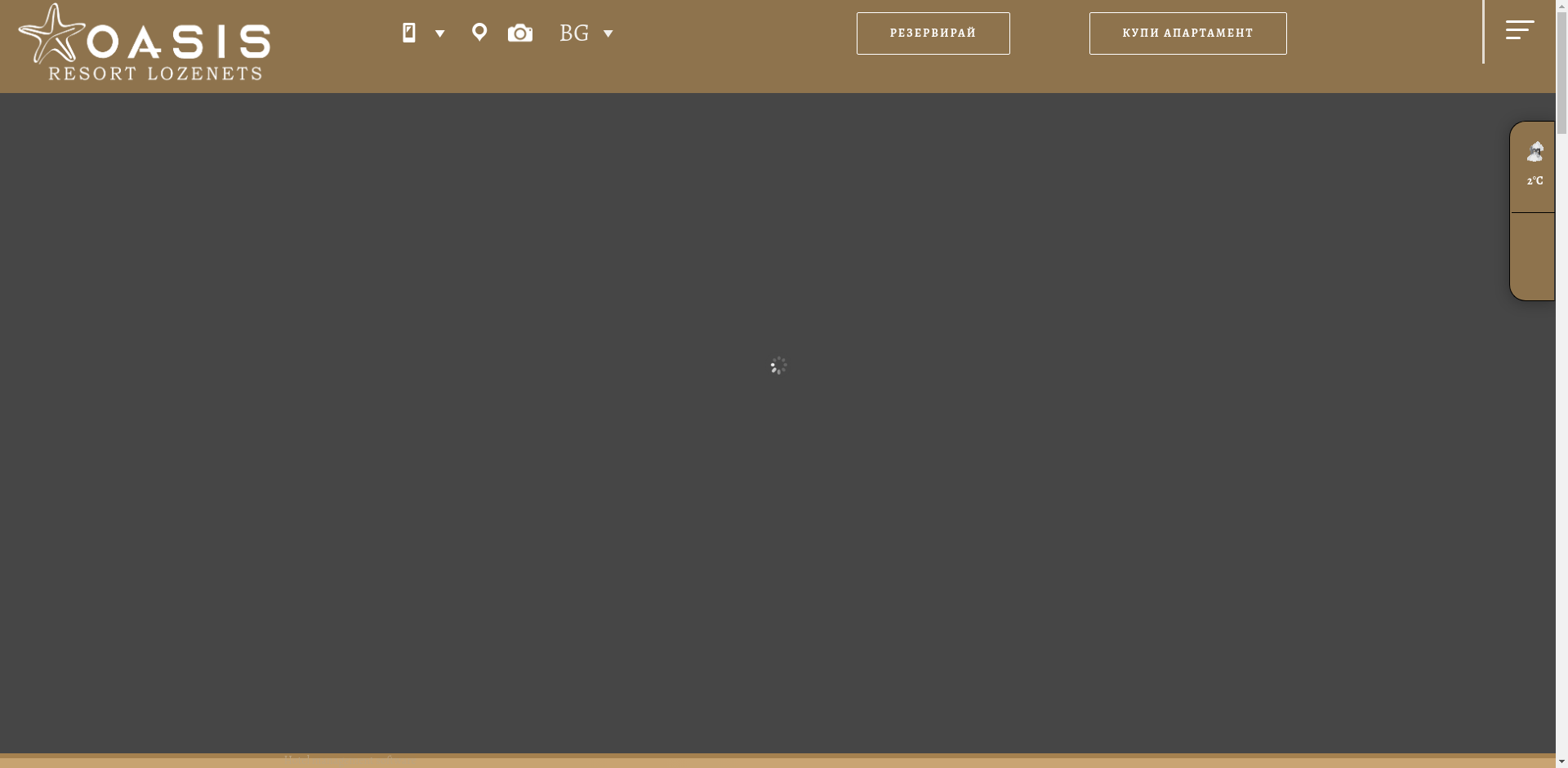Expand the phone numbers dropdown arrow

[440, 33]
